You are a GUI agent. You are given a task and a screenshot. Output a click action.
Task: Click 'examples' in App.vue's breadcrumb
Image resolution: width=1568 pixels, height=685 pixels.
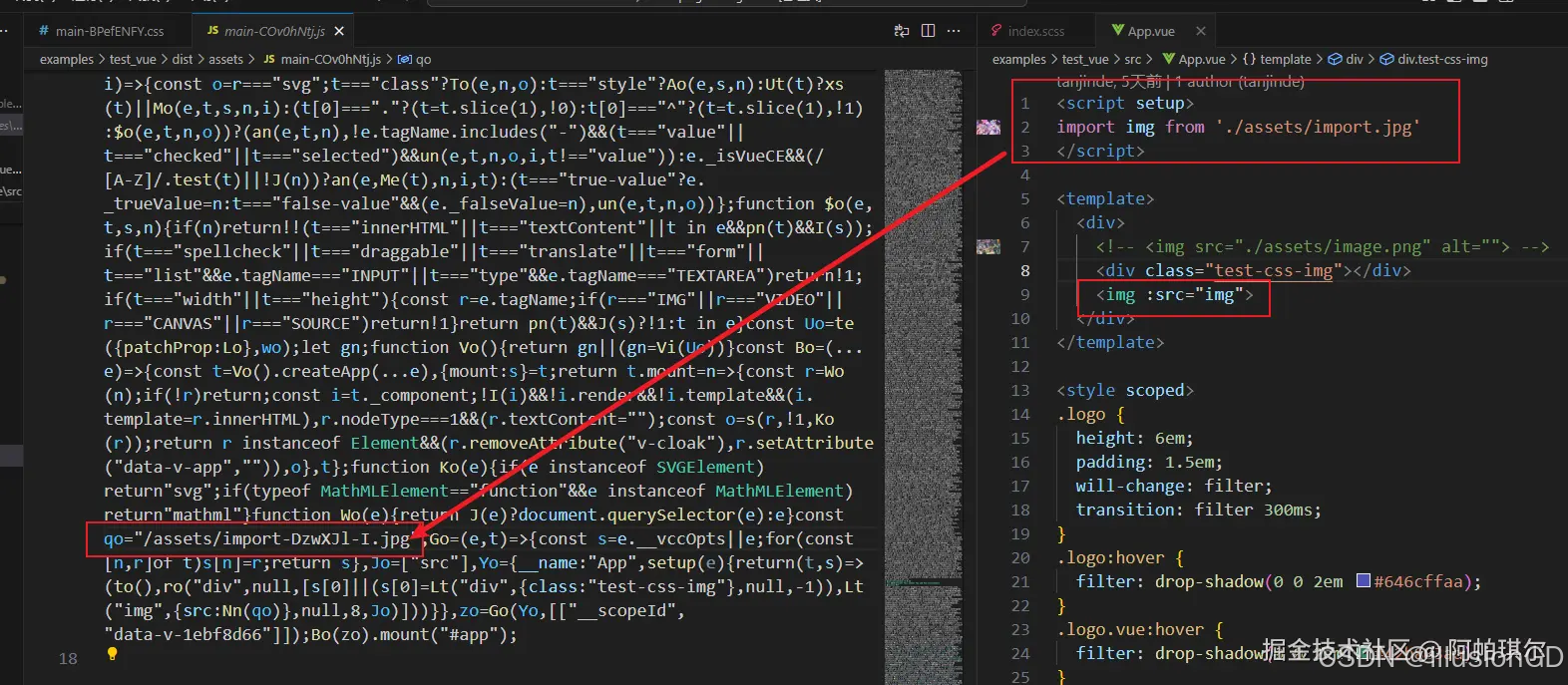point(1019,59)
